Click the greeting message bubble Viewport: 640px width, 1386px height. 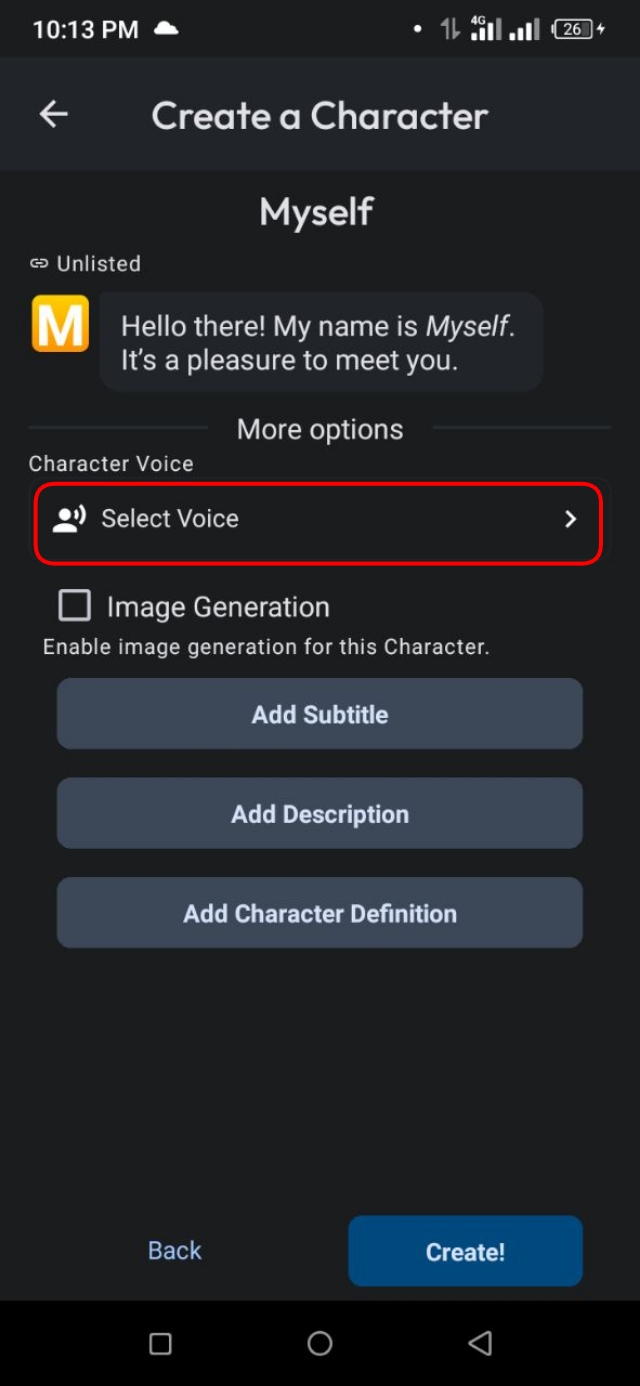(320, 341)
